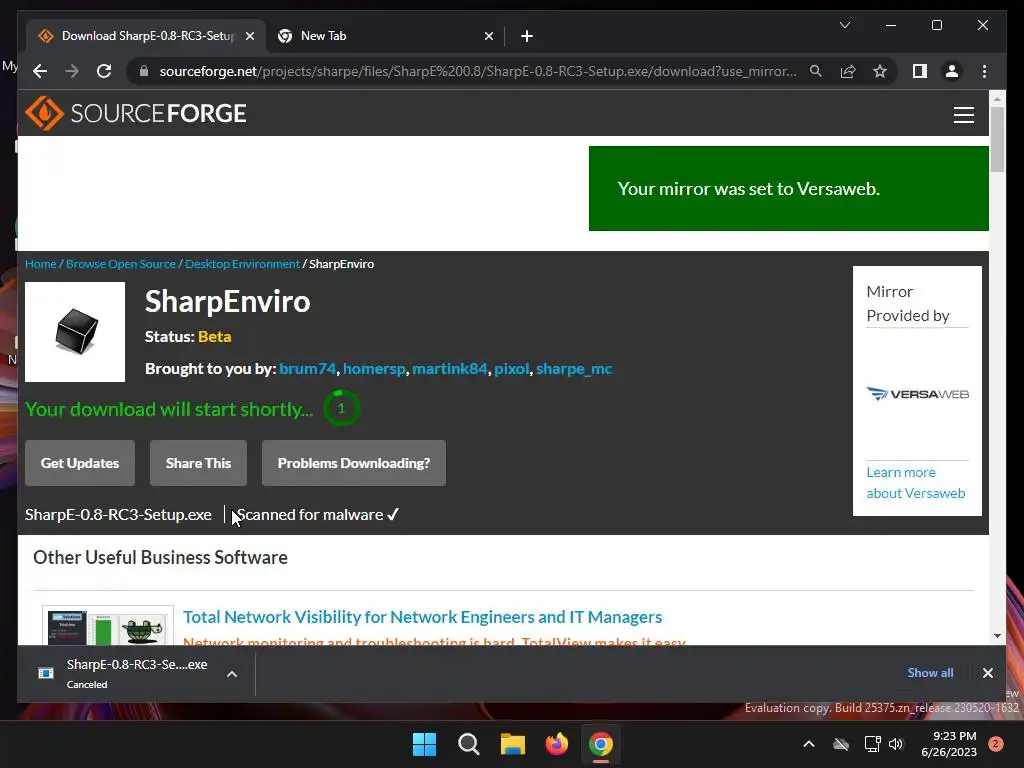The height and width of the screenshot is (768, 1024).
Task: Switch to the Download SharpE-0.8-RC3 tab
Action: 146,36
